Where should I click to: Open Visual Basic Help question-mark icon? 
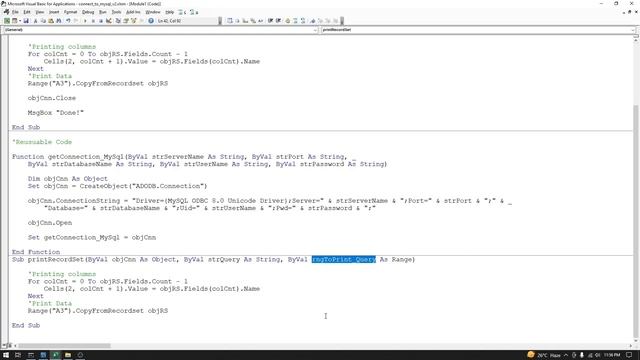tap(151, 21)
